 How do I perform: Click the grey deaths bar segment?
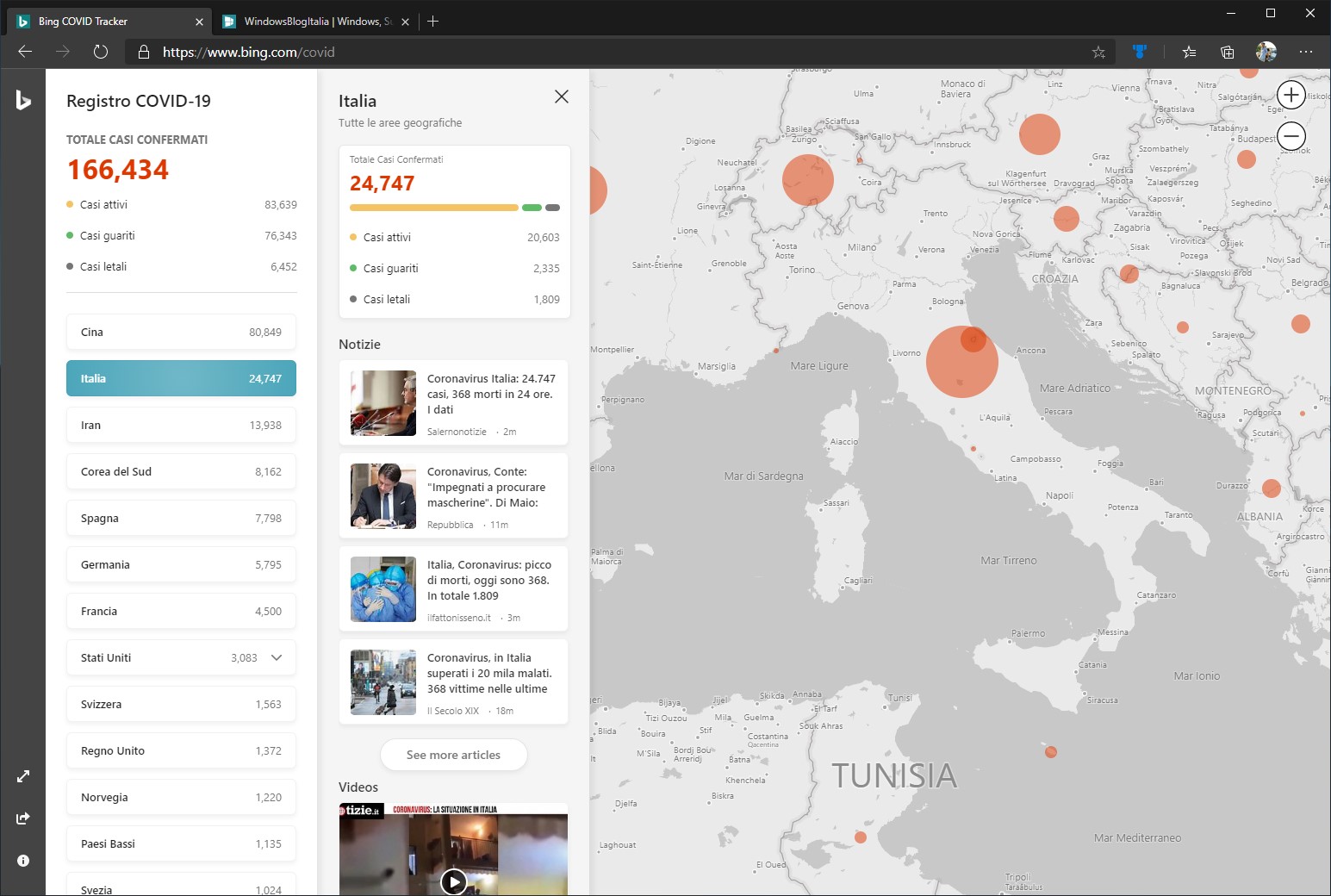(x=553, y=208)
